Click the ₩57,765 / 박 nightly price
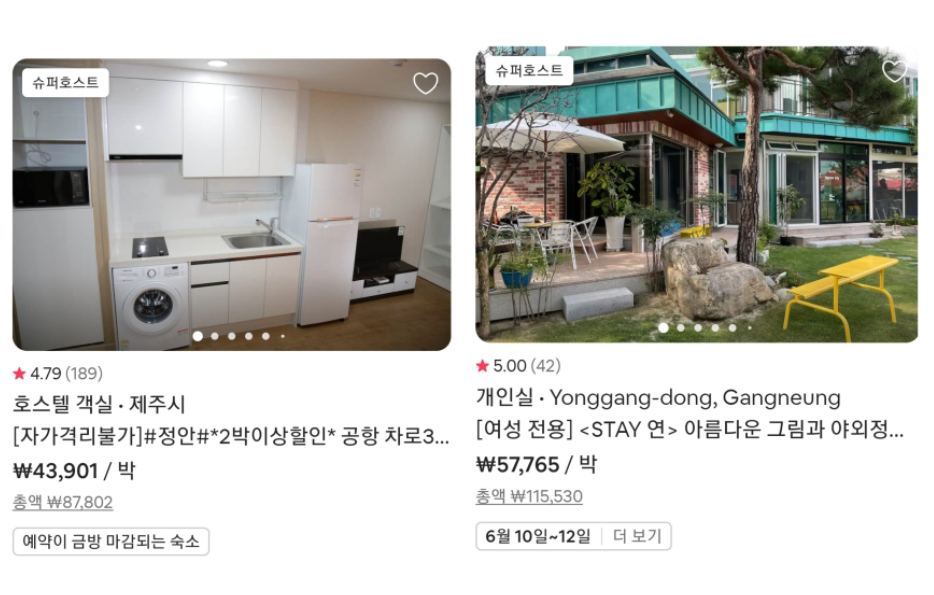The width and height of the screenshot is (934, 595). (x=536, y=464)
